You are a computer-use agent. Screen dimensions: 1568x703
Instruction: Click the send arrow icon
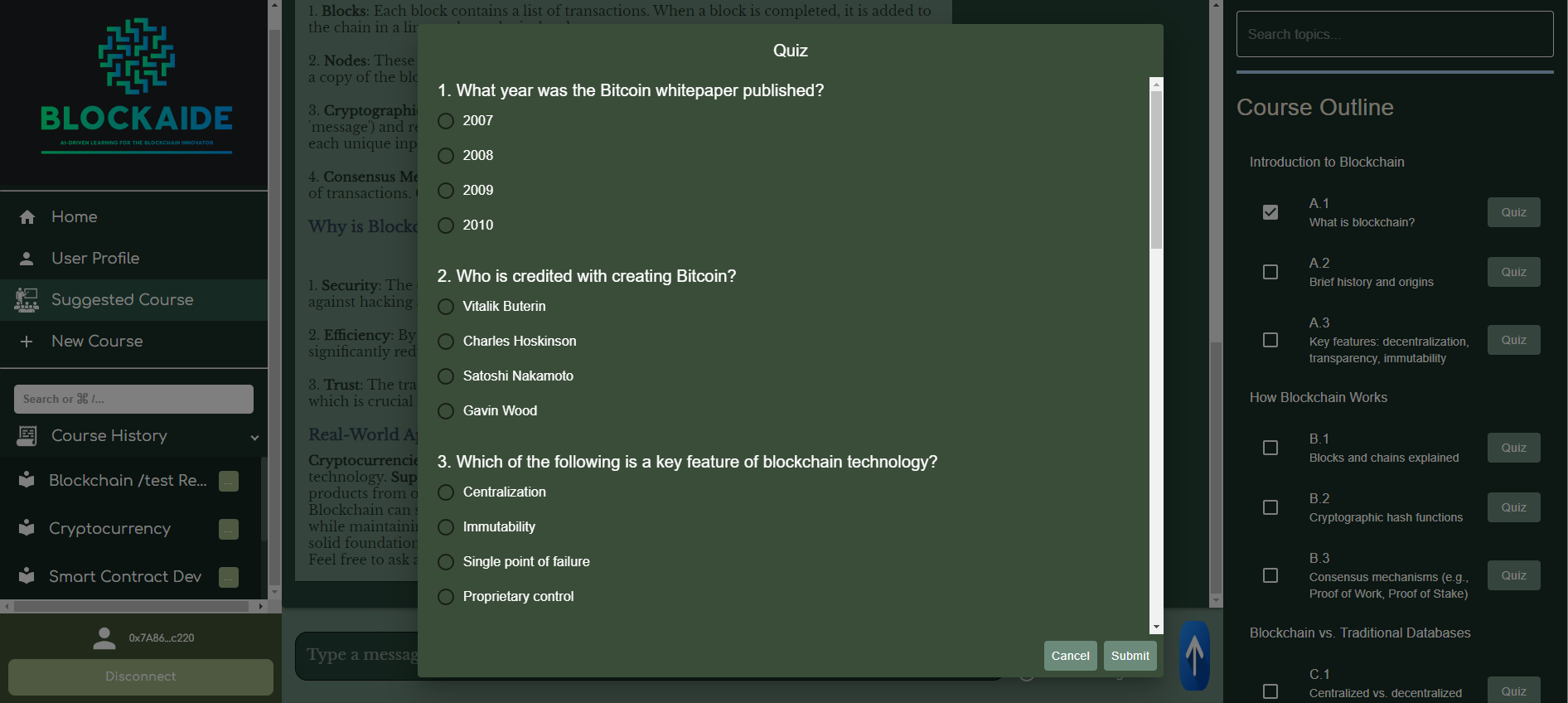click(1194, 655)
